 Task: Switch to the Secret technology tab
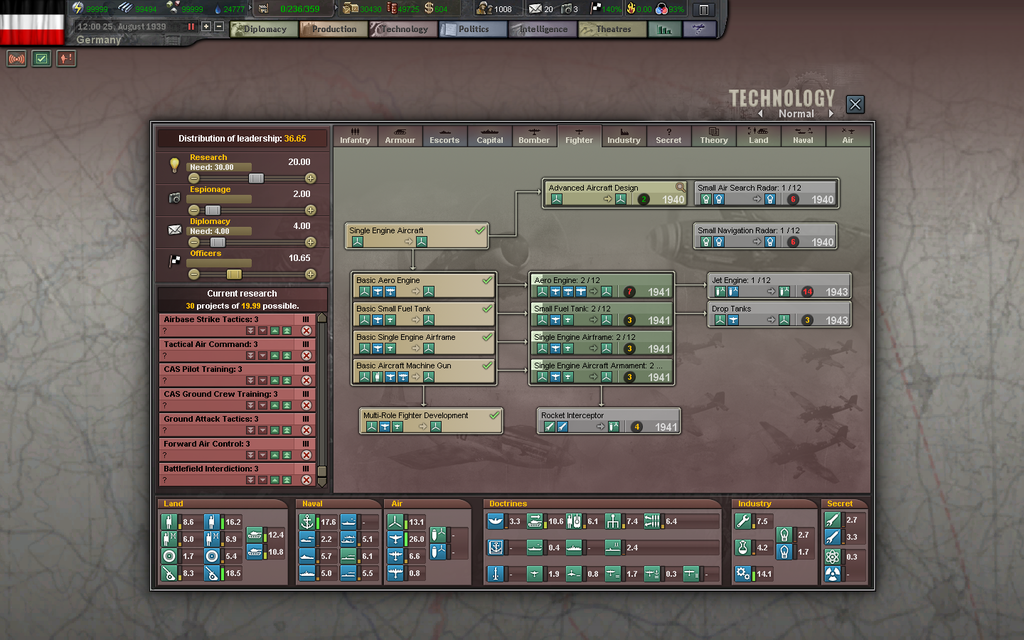pos(668,136)
